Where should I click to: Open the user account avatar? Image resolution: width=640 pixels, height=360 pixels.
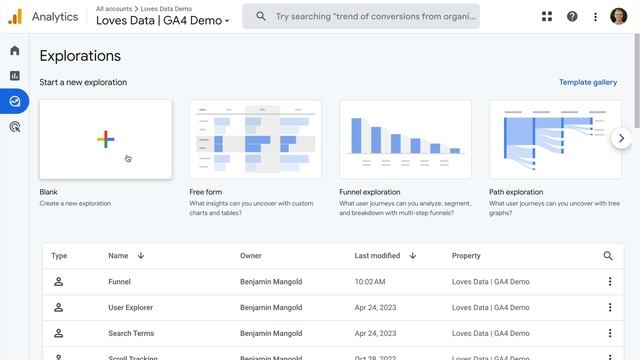618,16
